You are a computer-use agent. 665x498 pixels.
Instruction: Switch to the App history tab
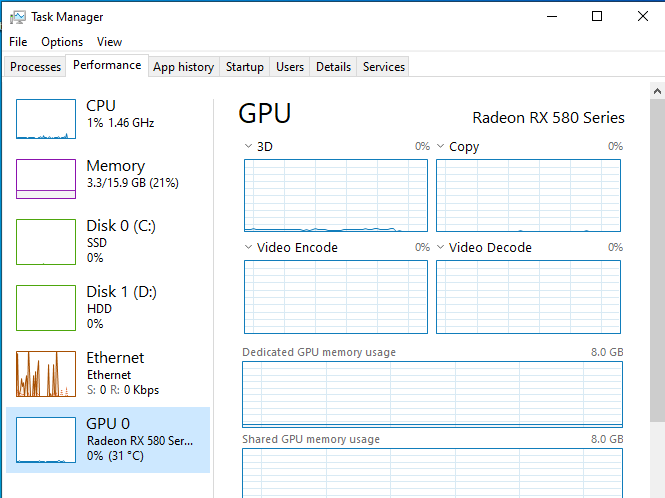pyautogui.click(x=183, y=67)
